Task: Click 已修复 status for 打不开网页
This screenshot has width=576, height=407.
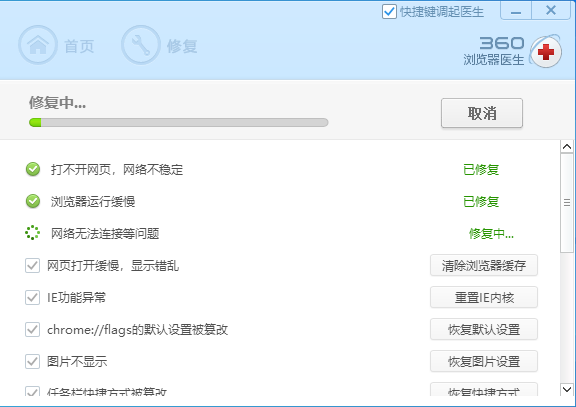Action: pyautogui.click(x=481, y=169)
